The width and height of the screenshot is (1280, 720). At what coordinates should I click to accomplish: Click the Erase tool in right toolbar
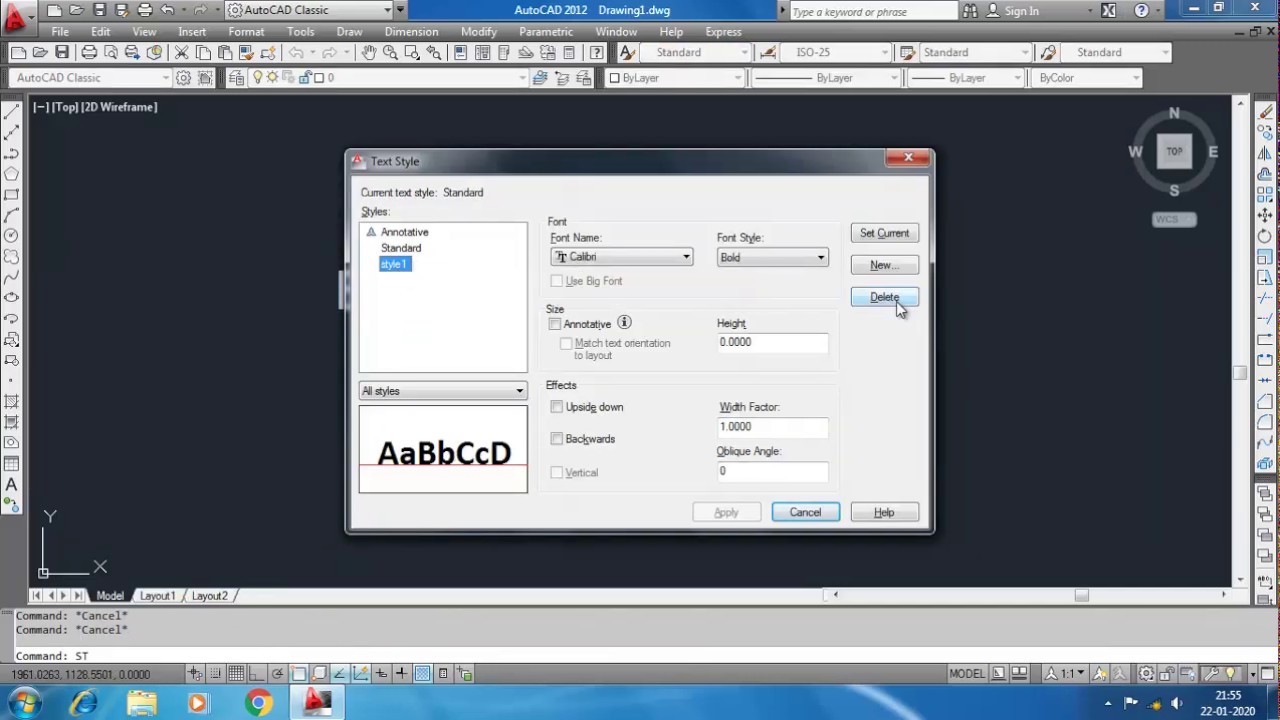pyautogui.click(x=1266, y=112)
